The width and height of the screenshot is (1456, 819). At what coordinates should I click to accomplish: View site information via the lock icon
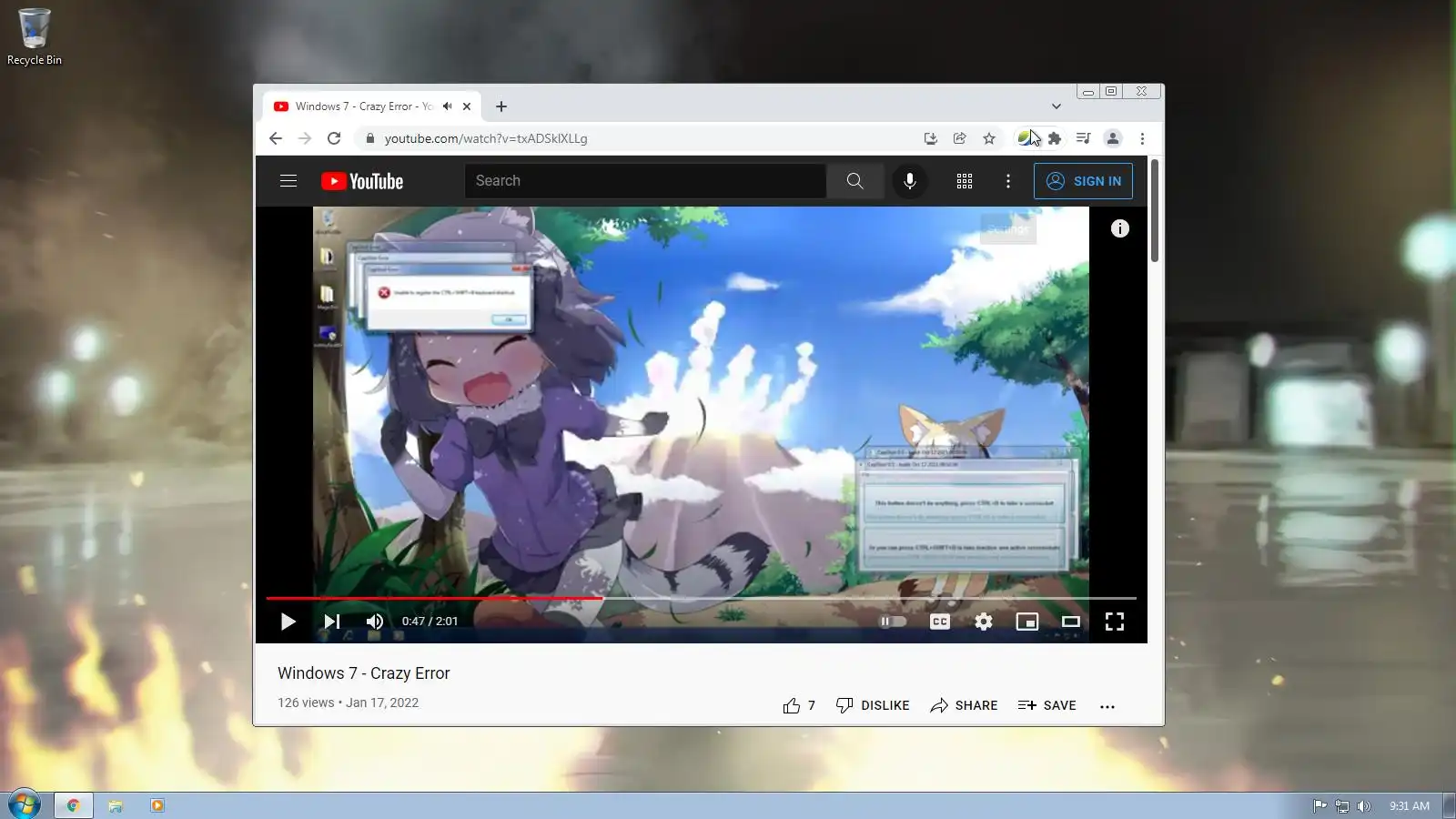pyautogui.click(x=369, y=138)
